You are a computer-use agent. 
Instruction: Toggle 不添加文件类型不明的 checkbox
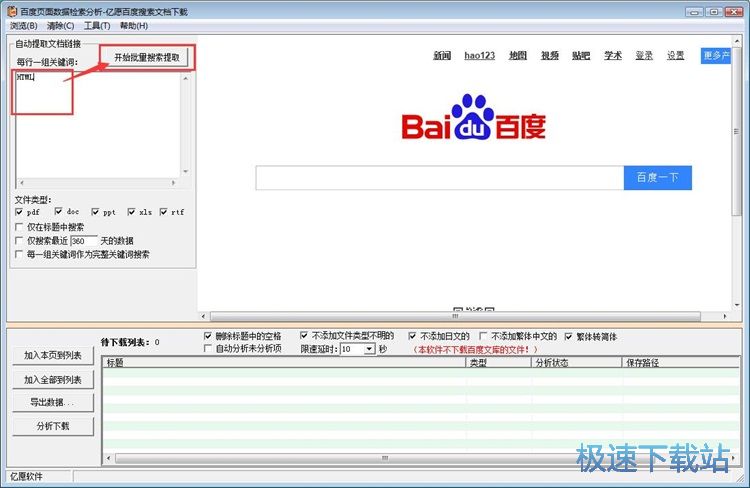point(304,335)
